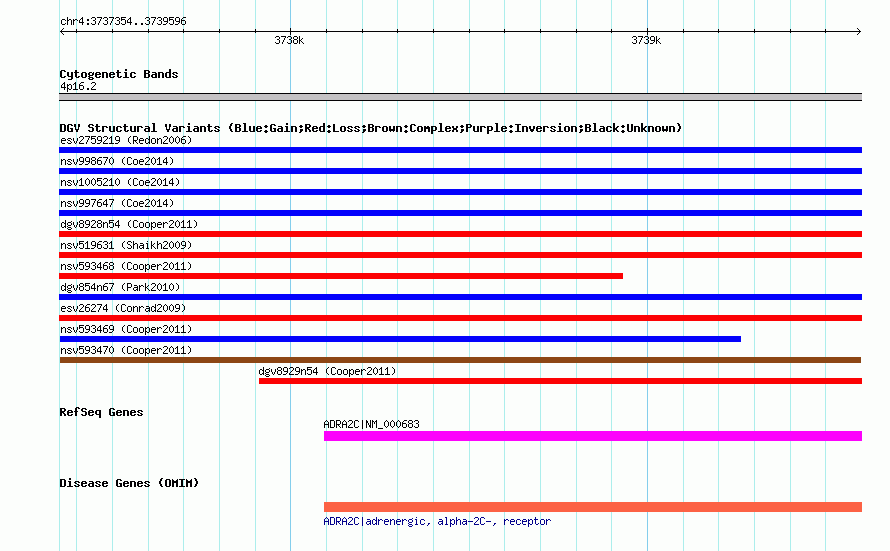This screenshot has width=890, height=551.
Task: Click the dgv8928n54 red loss bar
Action: point(460,234)
